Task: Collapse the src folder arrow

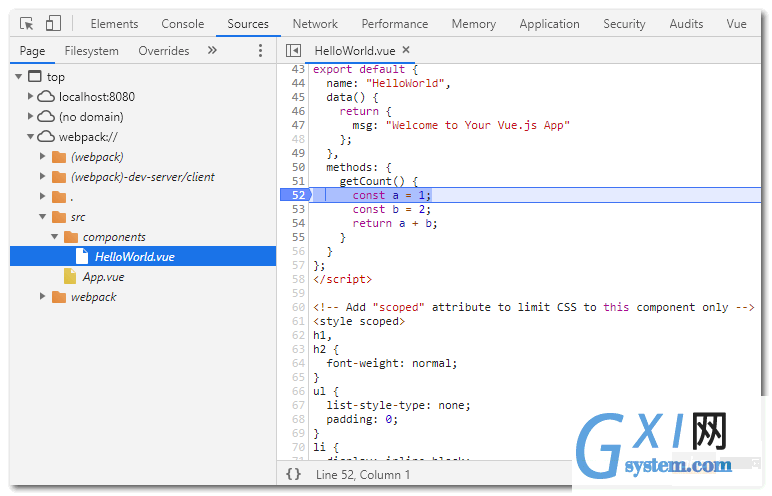Action: tap(42, 217)
